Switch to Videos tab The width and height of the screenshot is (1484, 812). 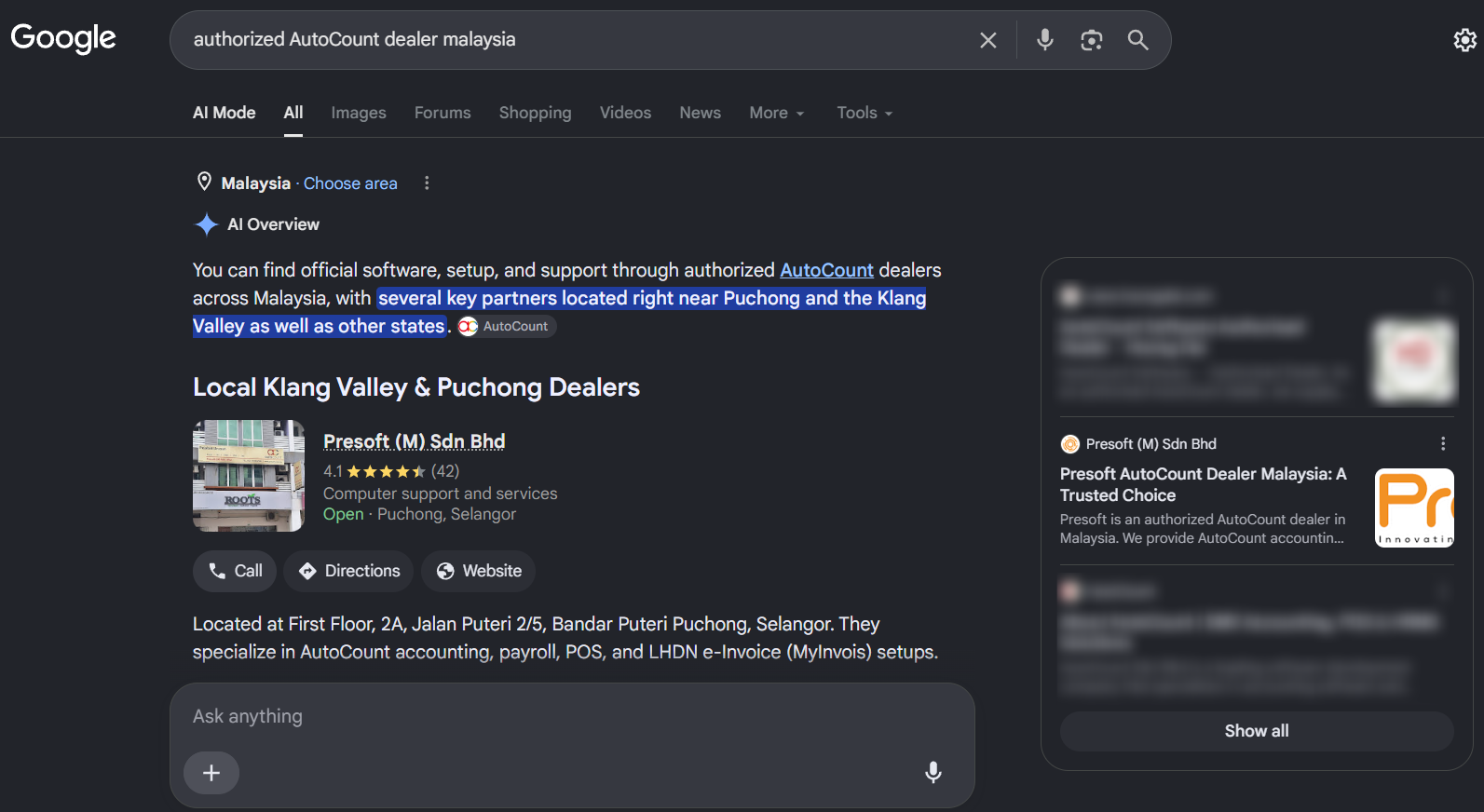click(626, 113)
